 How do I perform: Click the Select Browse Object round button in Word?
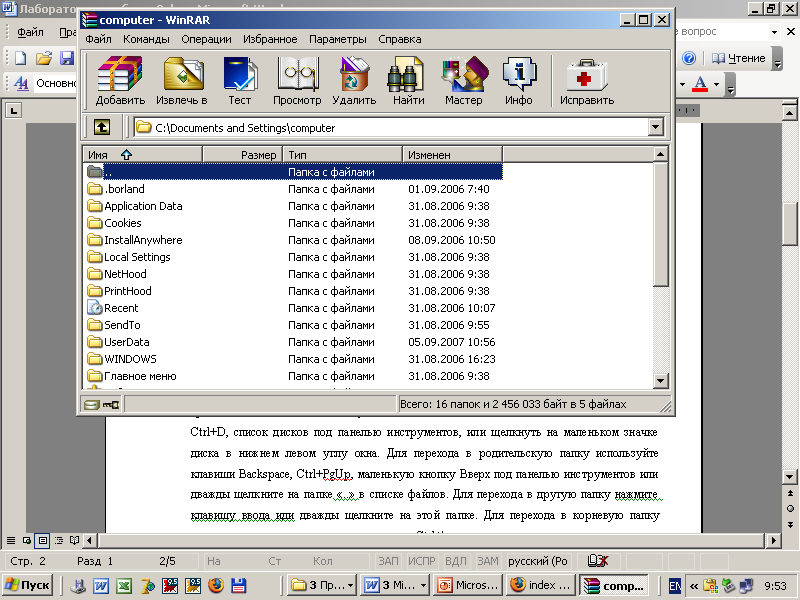(x=790, y=509)
